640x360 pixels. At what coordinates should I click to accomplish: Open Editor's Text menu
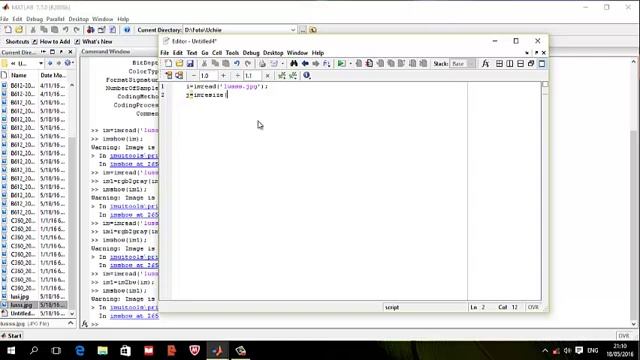[x=192, y=53]
